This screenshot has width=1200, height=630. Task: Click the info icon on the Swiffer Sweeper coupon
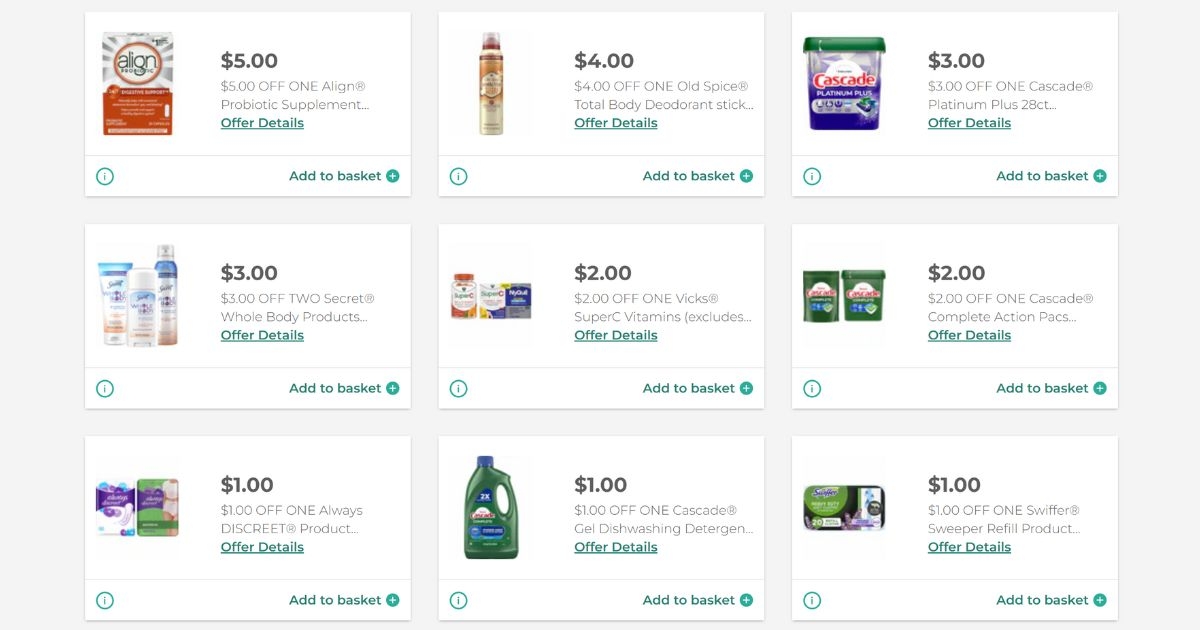(x=812, y=600)
